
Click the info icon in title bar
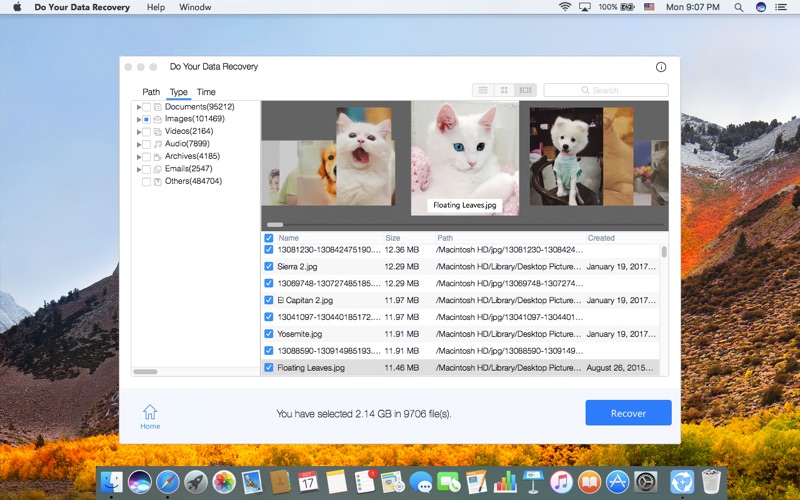(661, 67)
